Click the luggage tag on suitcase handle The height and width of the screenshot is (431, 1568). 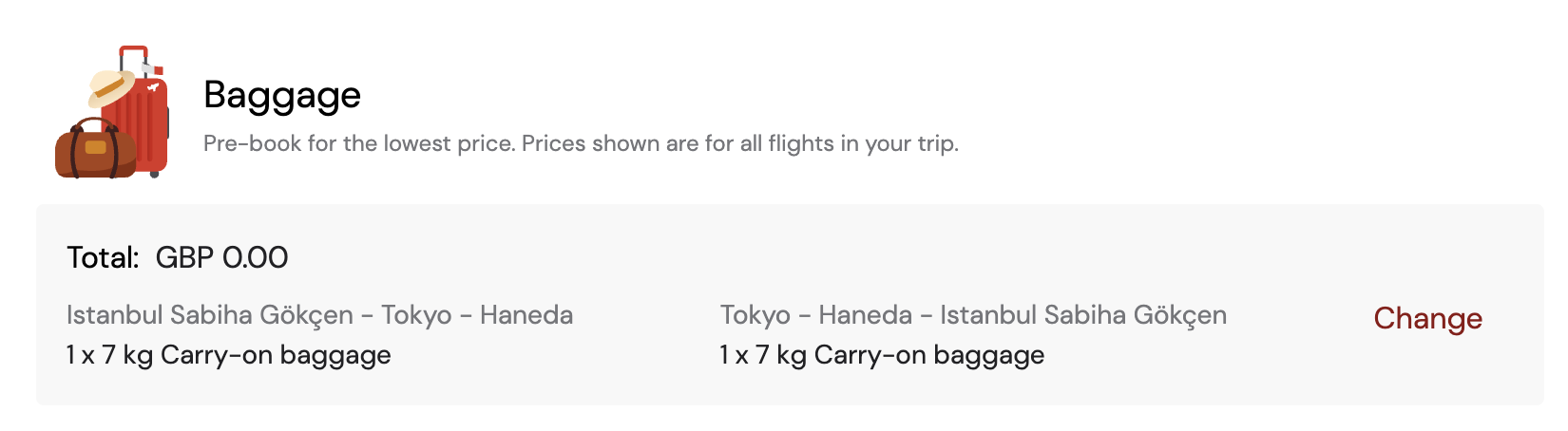pyautogui.click(x=152, y=68)
